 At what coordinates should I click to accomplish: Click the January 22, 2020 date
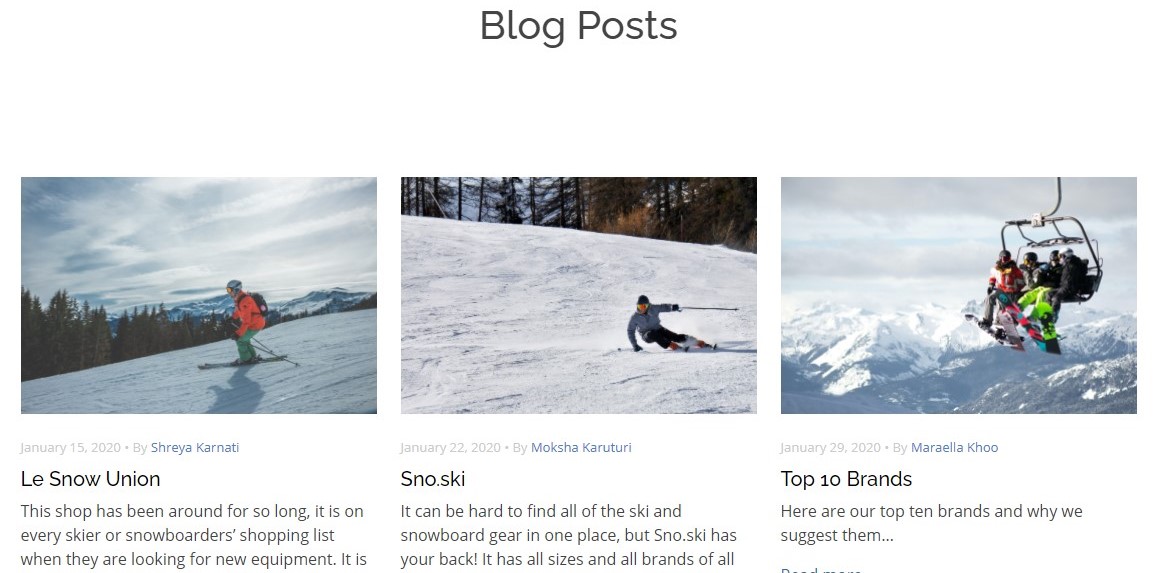pos(450,447)
